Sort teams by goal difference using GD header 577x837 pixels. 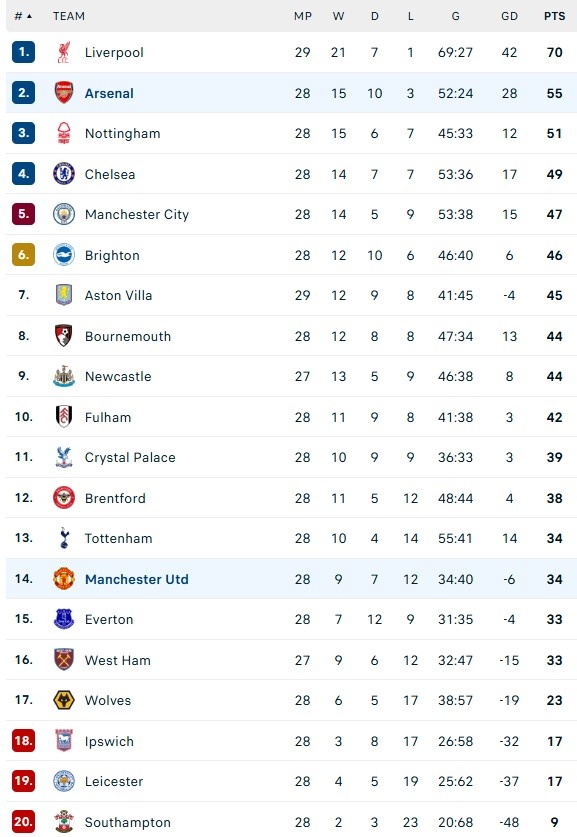pyautogui.click(x=509, y=16)
